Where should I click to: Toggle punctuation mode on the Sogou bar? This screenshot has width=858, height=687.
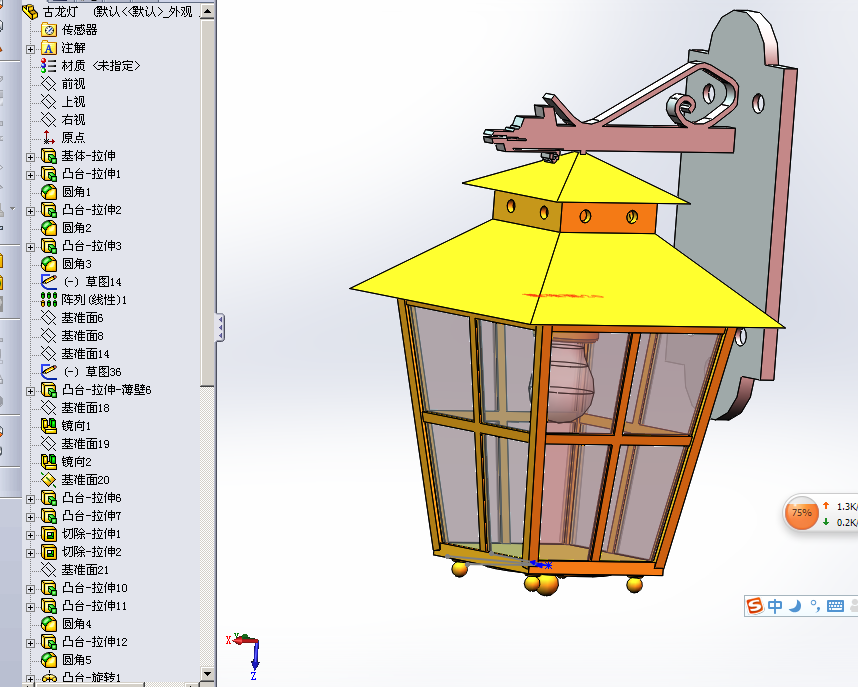[x=816, y=606]
